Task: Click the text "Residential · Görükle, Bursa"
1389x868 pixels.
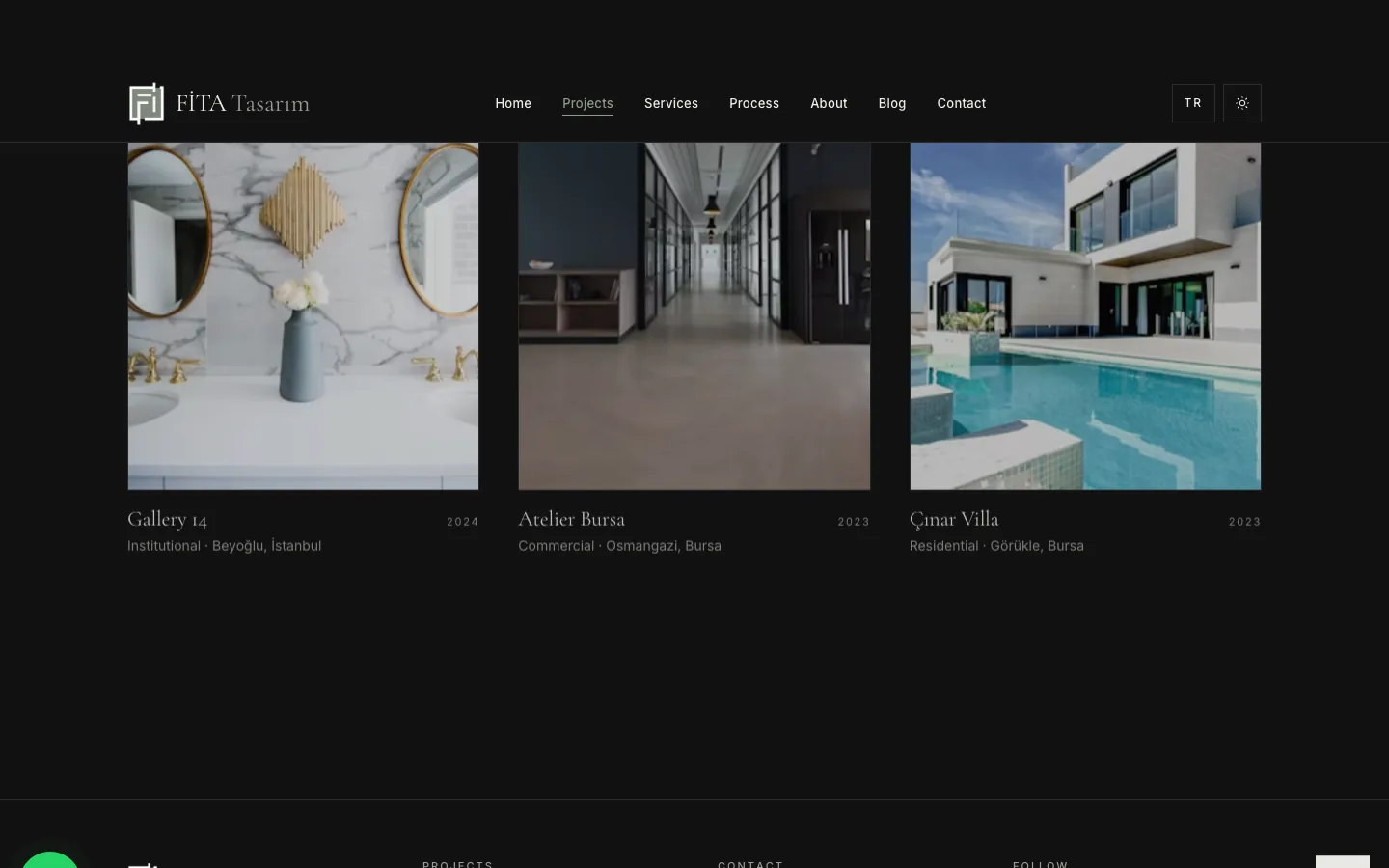Action: 996,546
